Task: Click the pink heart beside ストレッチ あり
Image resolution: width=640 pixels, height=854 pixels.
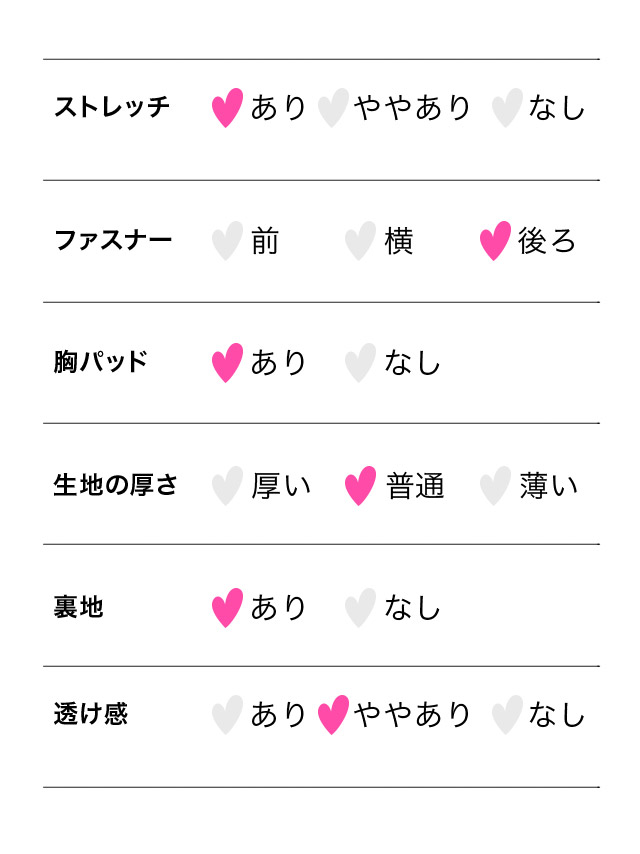Action: pos(227,108)
